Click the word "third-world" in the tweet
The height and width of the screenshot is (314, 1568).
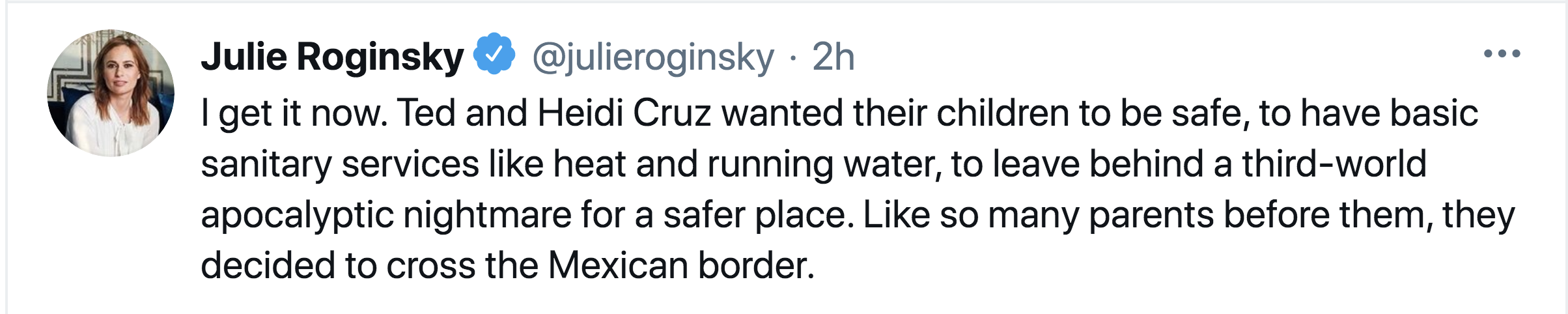click(1334, 164)
